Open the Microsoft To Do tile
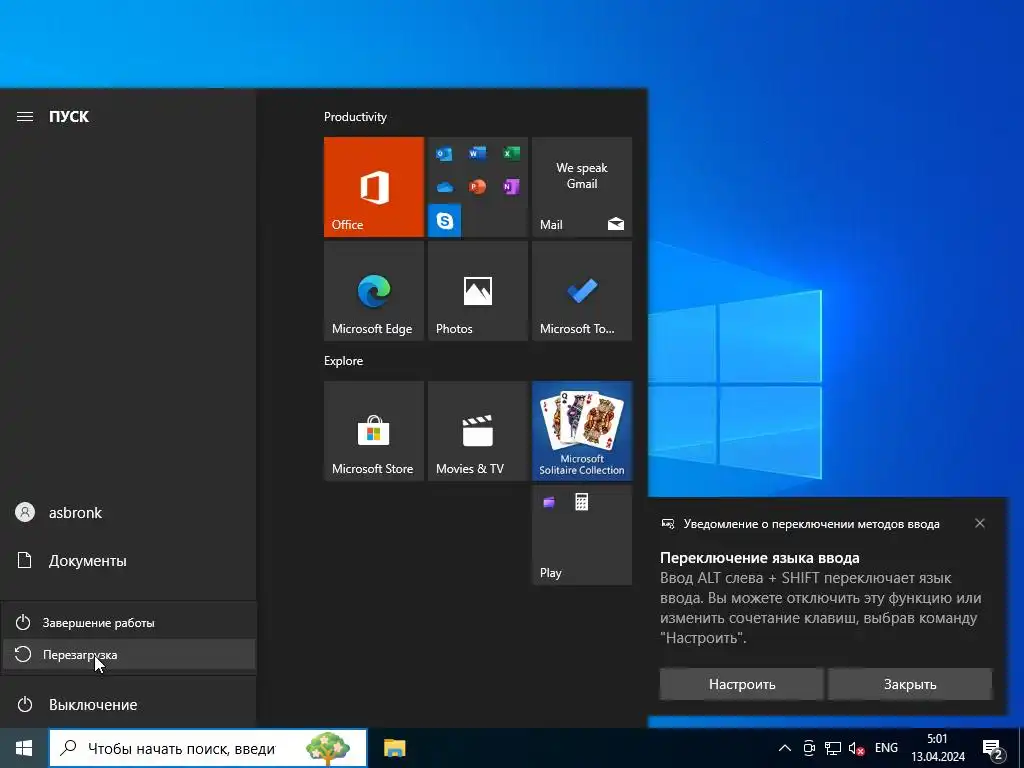The width and height of the screenshot is (1024, 768). pos(582,291)
